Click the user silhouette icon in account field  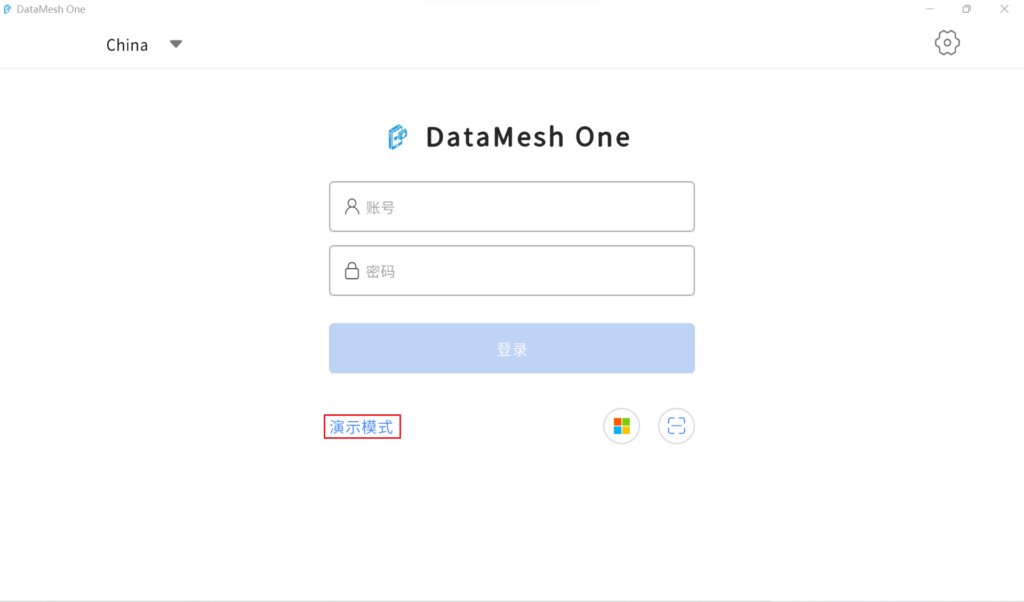coord(352,207)
